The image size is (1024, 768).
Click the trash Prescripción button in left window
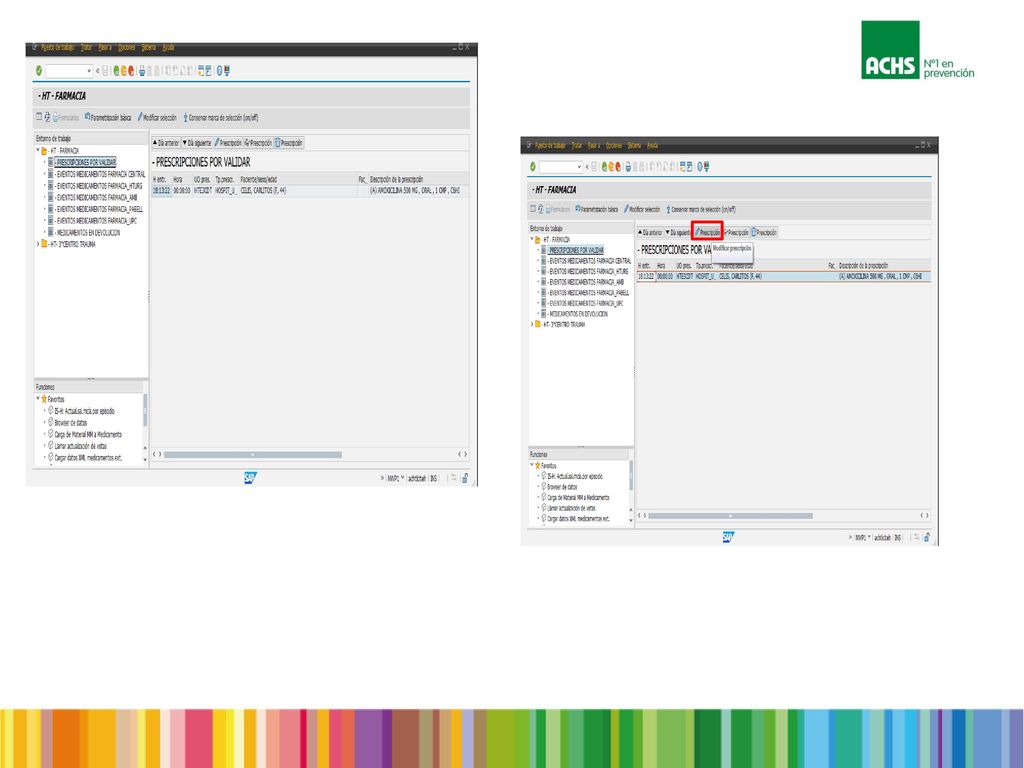289,143
